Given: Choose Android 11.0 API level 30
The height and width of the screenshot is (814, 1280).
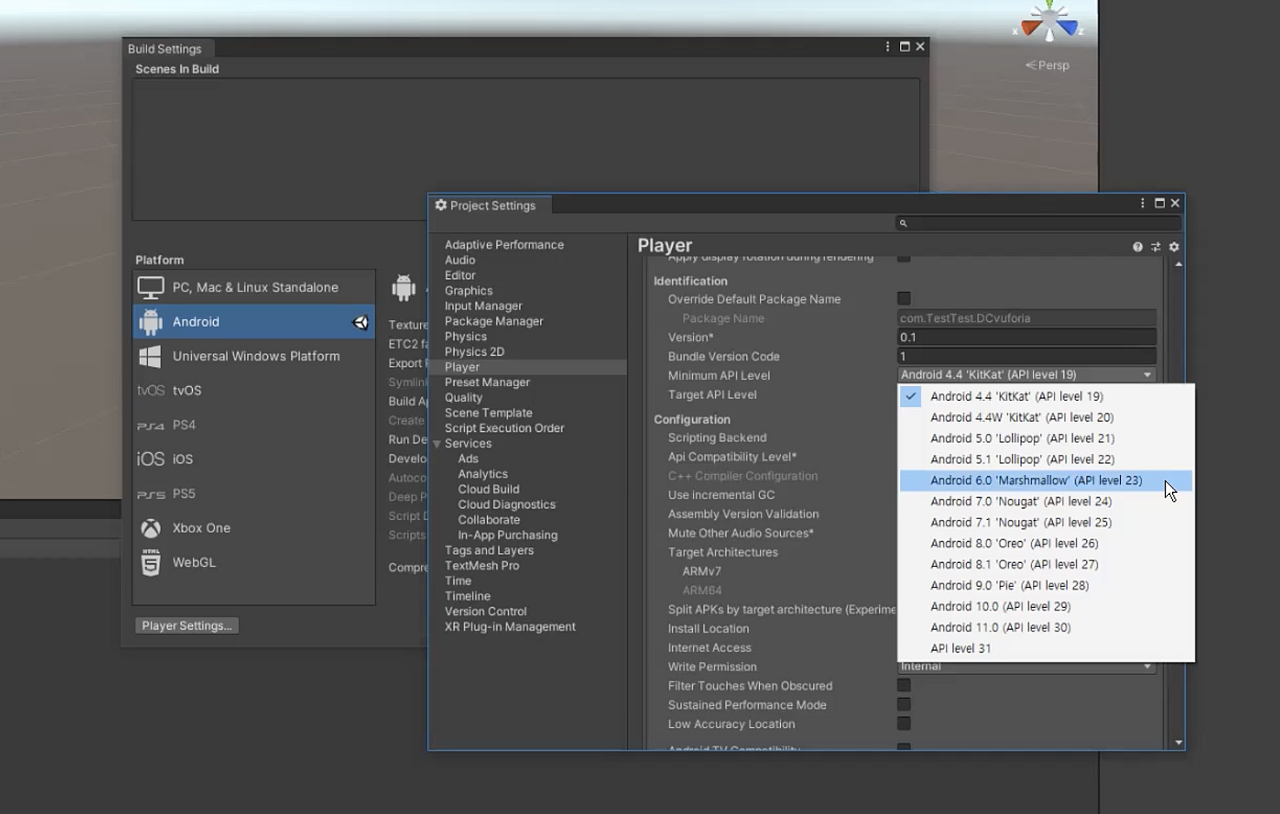Looking at the screenshot, I should pos(1046,628).
